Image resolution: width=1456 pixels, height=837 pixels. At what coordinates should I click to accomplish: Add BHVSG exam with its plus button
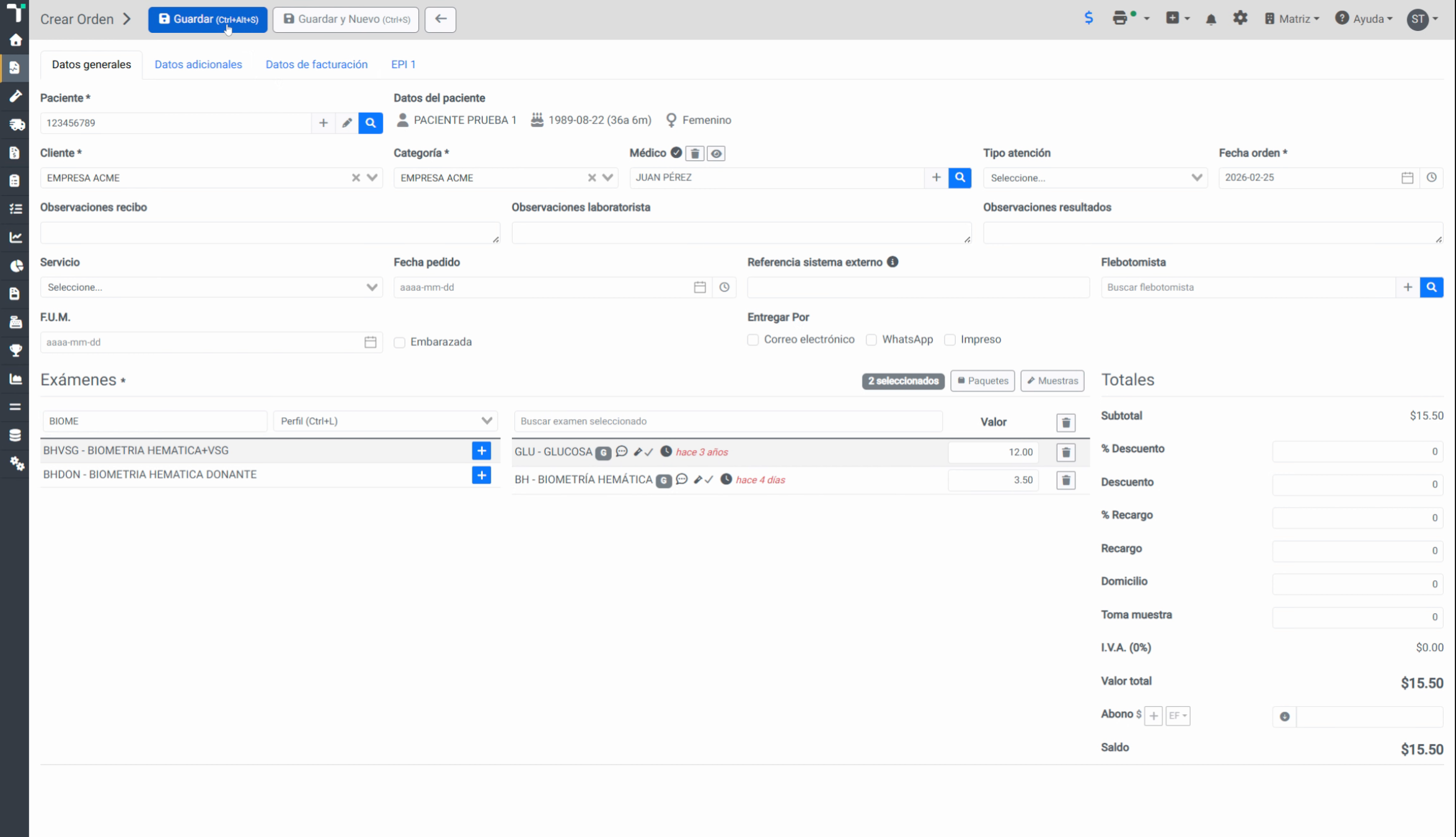(482, 451)
